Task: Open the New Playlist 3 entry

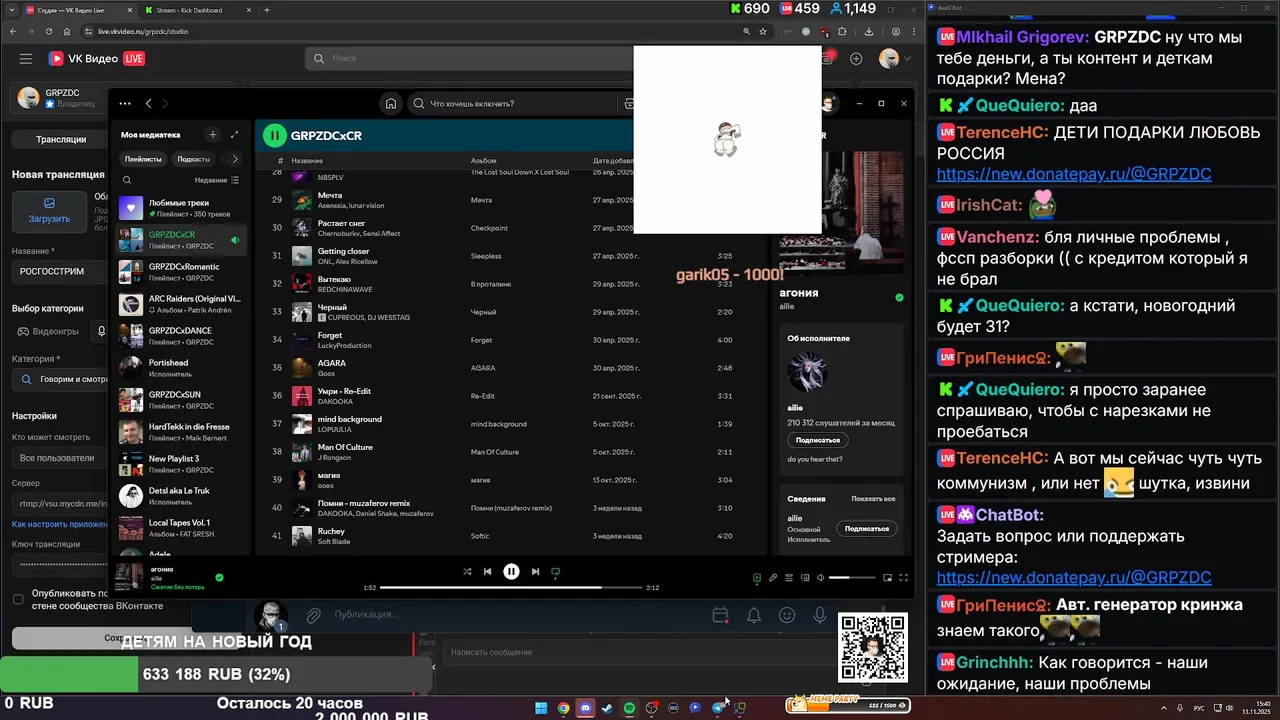Action: click(x=180, y=464)
